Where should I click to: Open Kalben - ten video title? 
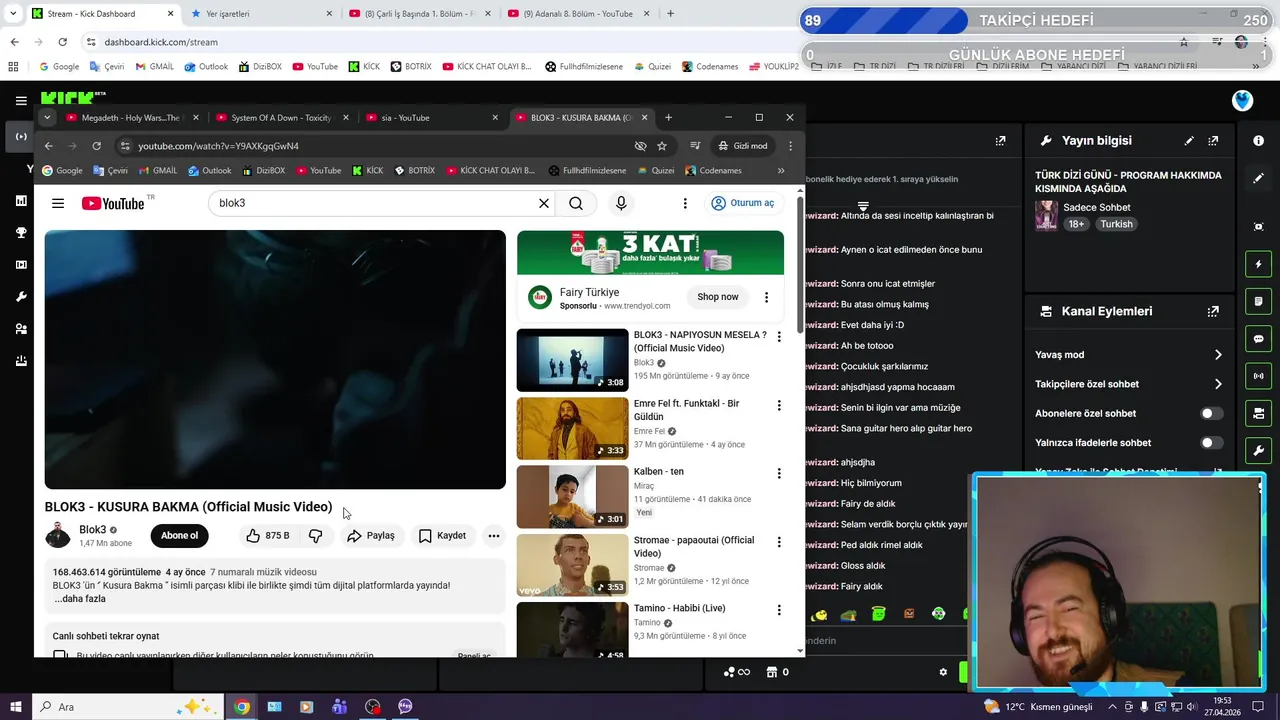(659, 472)
